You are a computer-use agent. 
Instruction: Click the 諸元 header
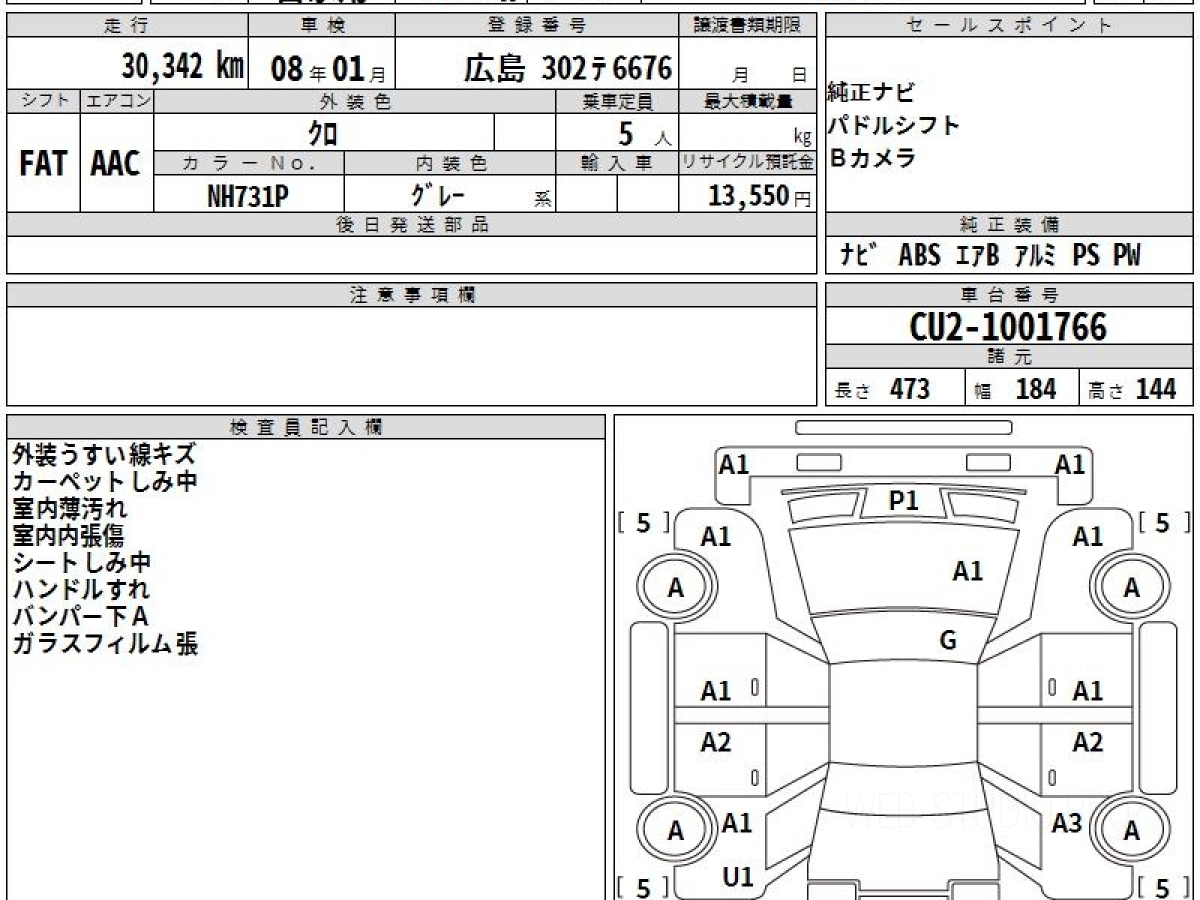pyautogui.click(x=1009, y=357)
